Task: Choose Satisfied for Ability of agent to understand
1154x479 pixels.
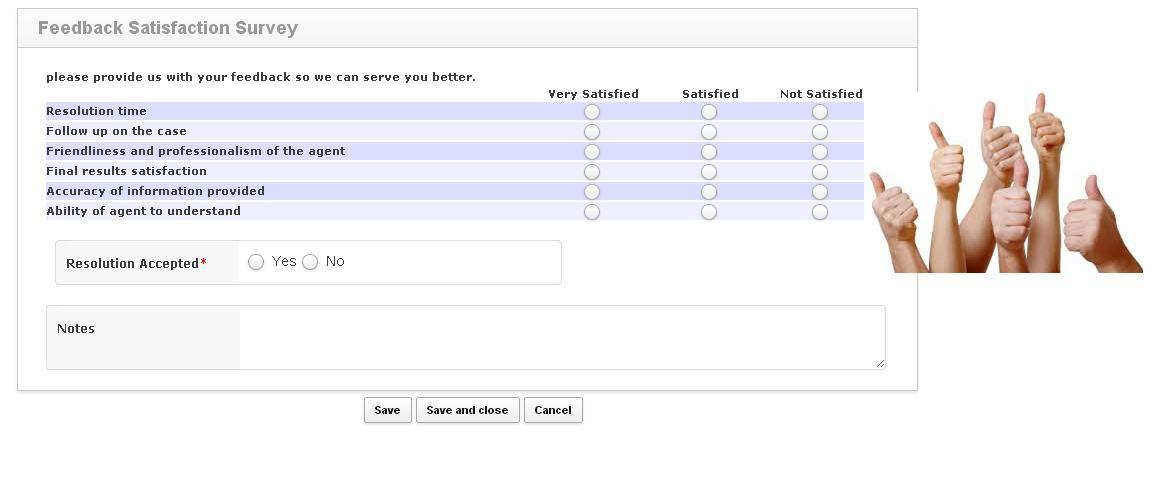Action: click(709, 212)
